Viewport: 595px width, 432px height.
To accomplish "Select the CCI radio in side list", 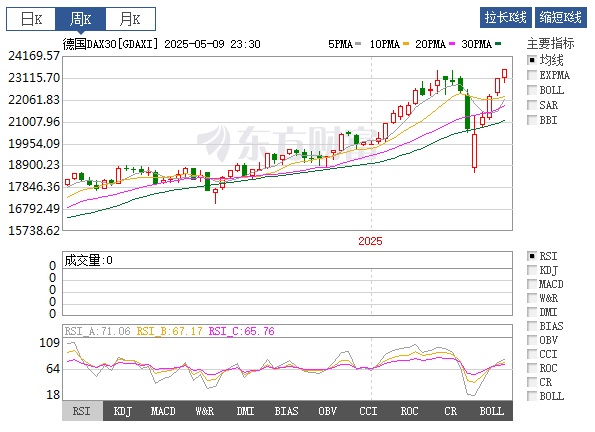I will coord(532,354).
